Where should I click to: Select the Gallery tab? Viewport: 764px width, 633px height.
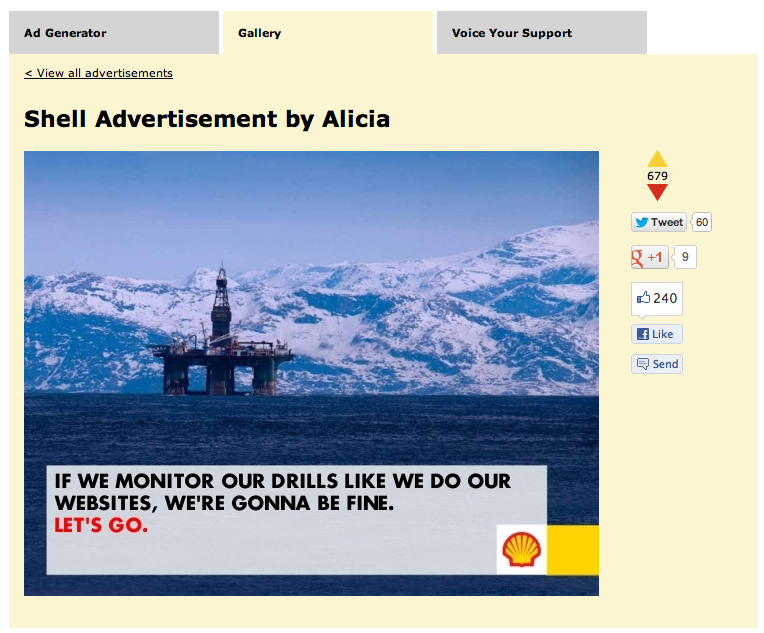click(x=327, y=33)
